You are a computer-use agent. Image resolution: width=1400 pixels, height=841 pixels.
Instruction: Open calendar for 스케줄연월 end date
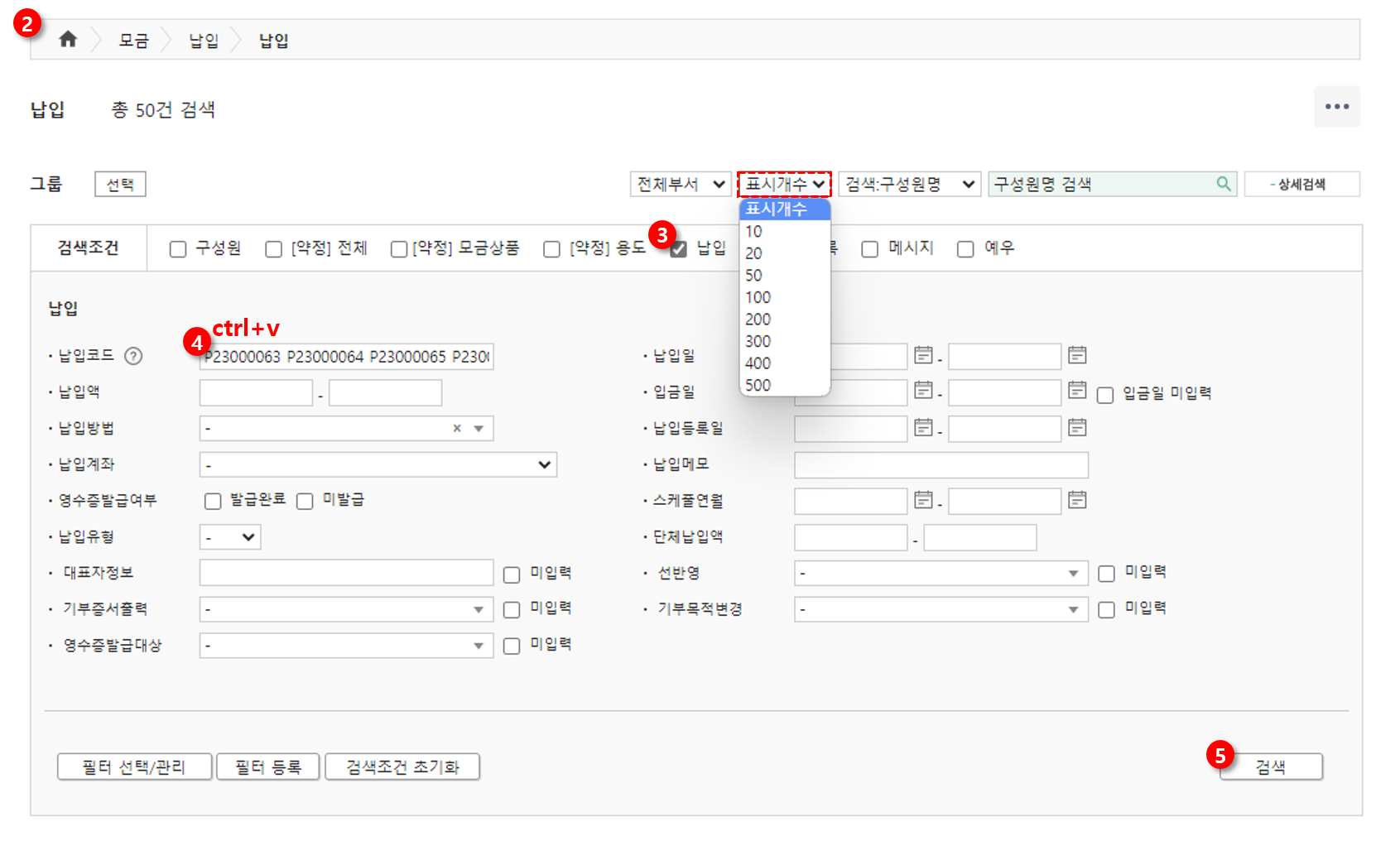pos(1076,500)
